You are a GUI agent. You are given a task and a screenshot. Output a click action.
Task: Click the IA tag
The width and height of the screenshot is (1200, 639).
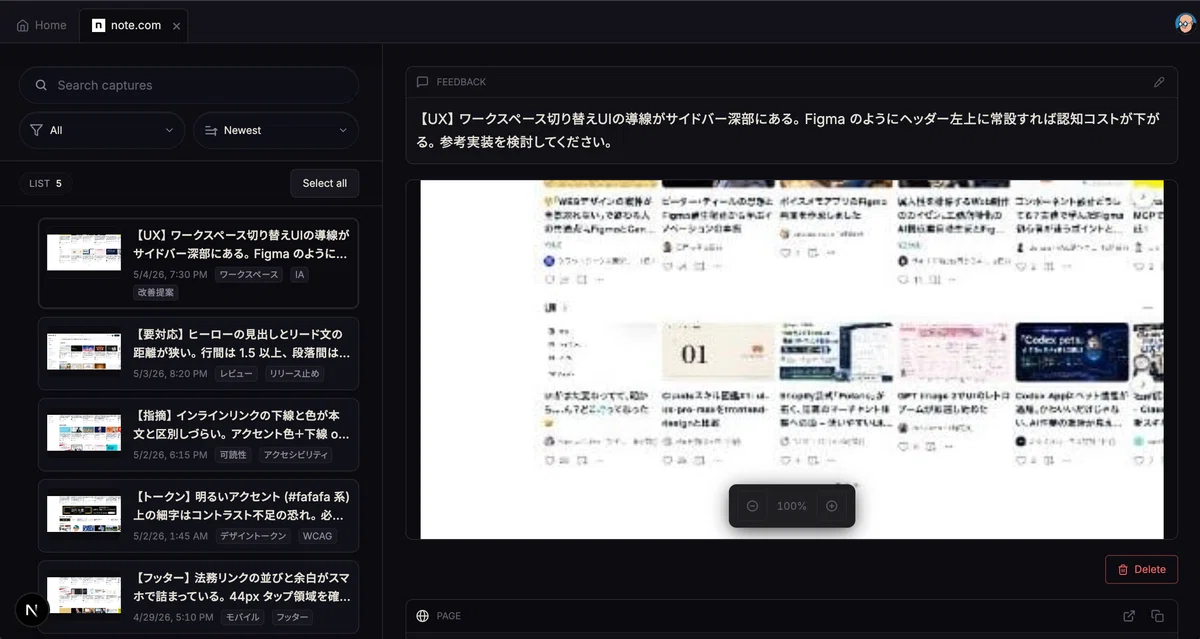[x=299, y=274]
